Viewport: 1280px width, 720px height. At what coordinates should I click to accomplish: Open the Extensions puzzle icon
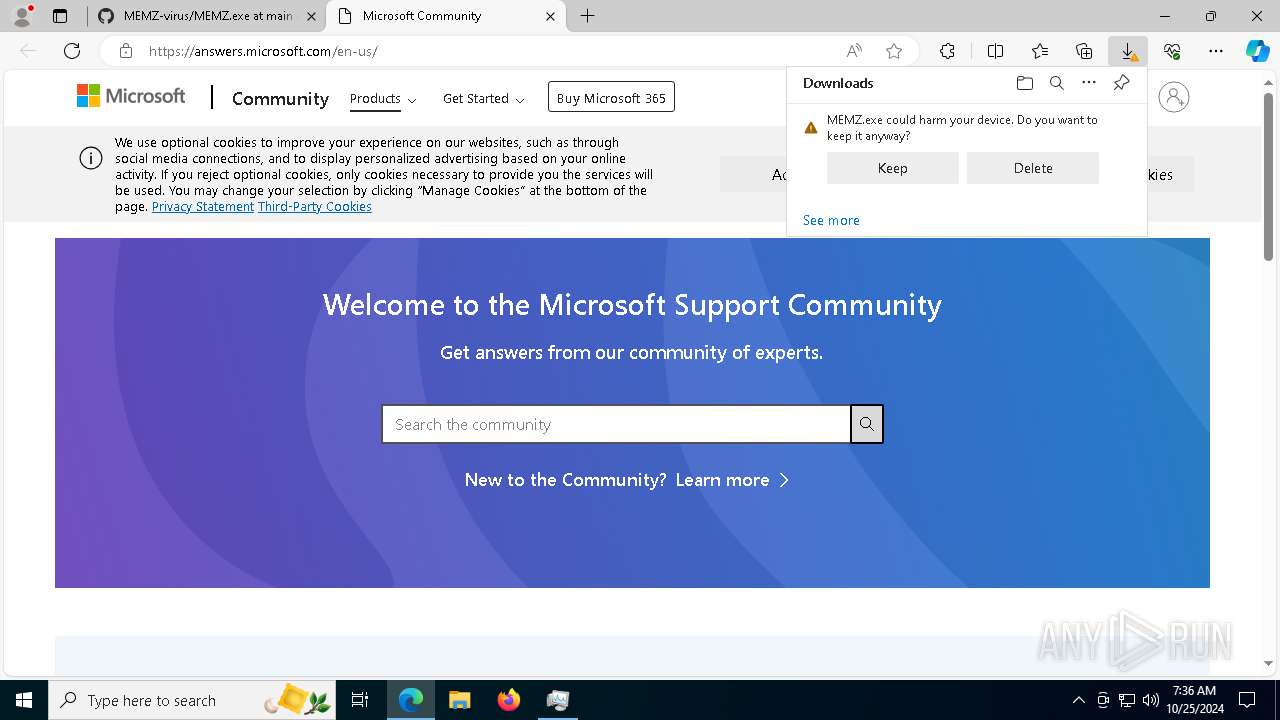[x=947, y=51]
